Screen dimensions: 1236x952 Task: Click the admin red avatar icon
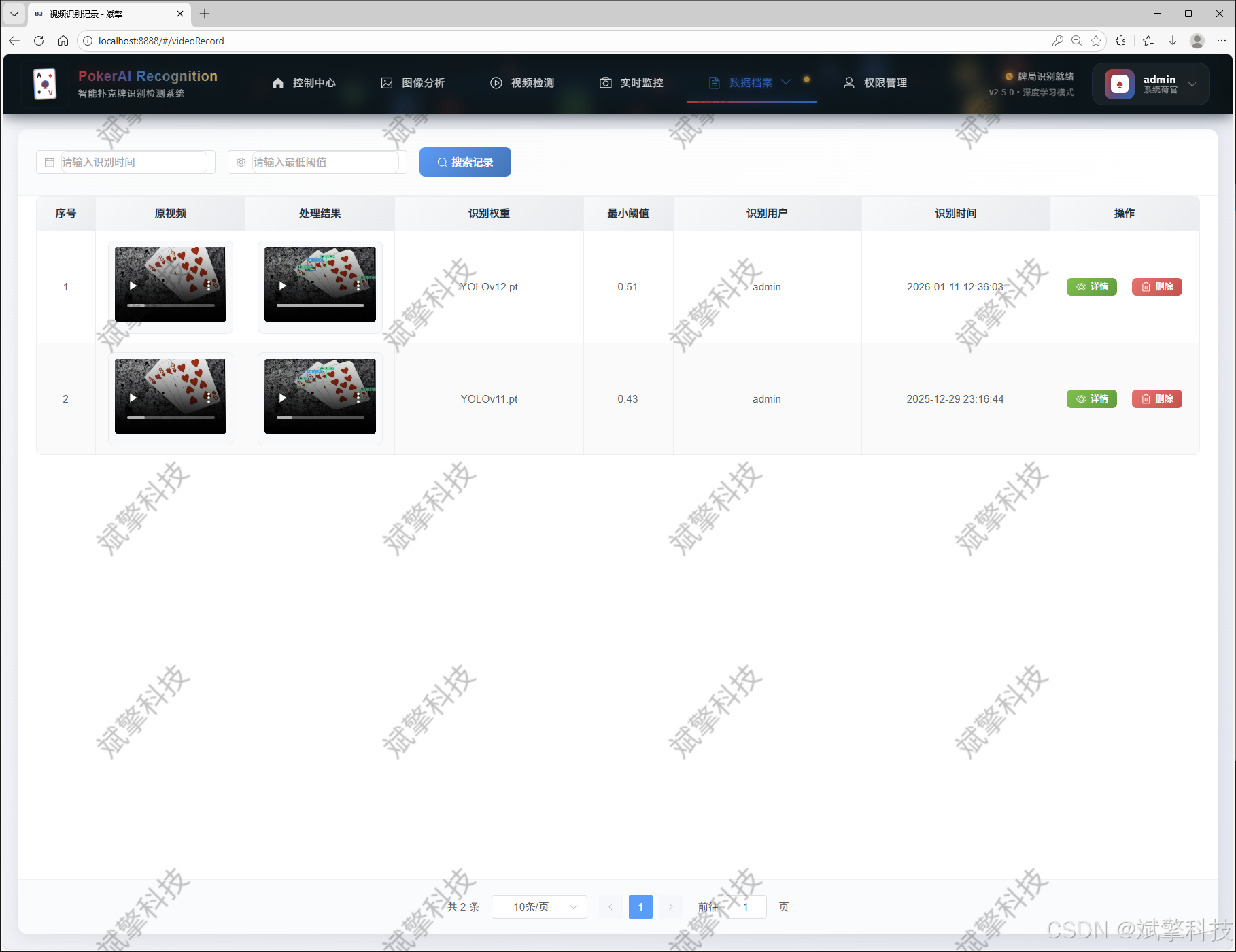(1119, 84)
